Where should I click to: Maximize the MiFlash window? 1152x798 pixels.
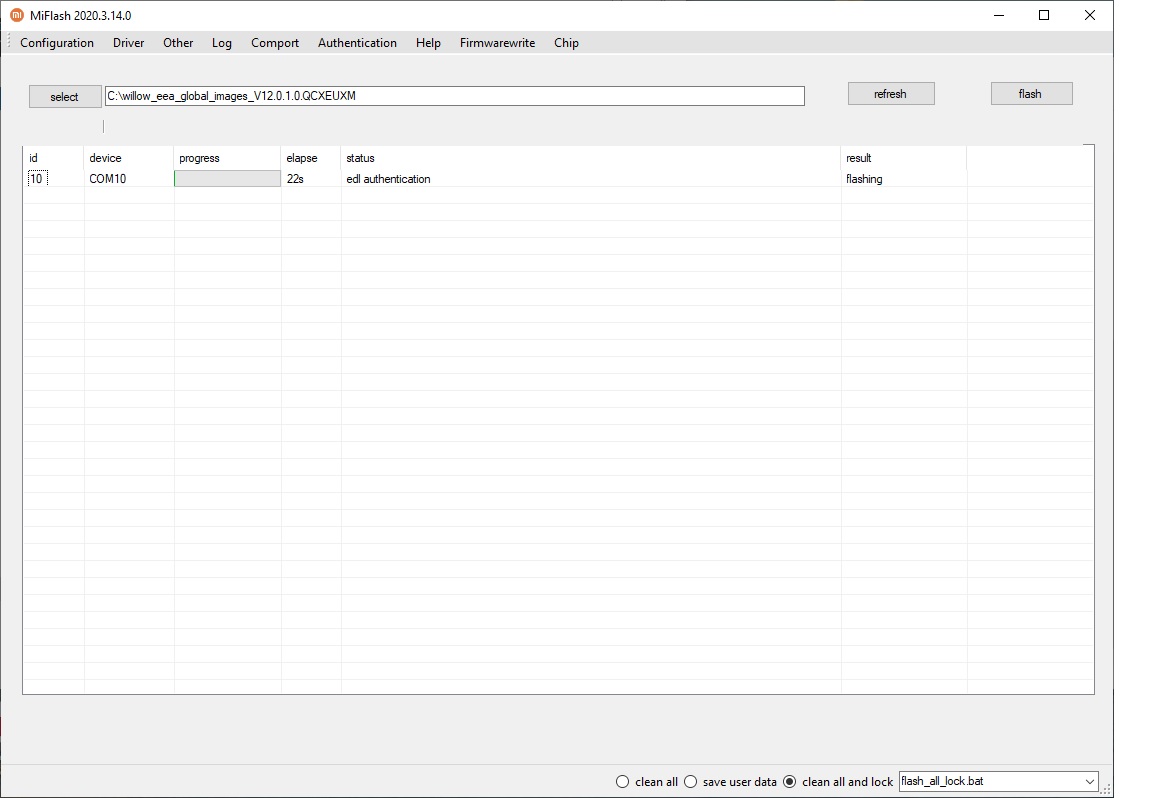tap(1044, 15)
